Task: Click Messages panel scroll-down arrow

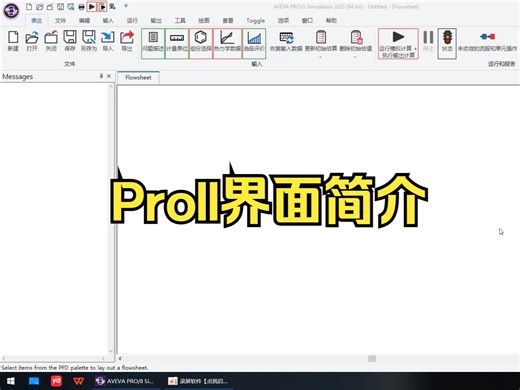Action: click(111, 351)
